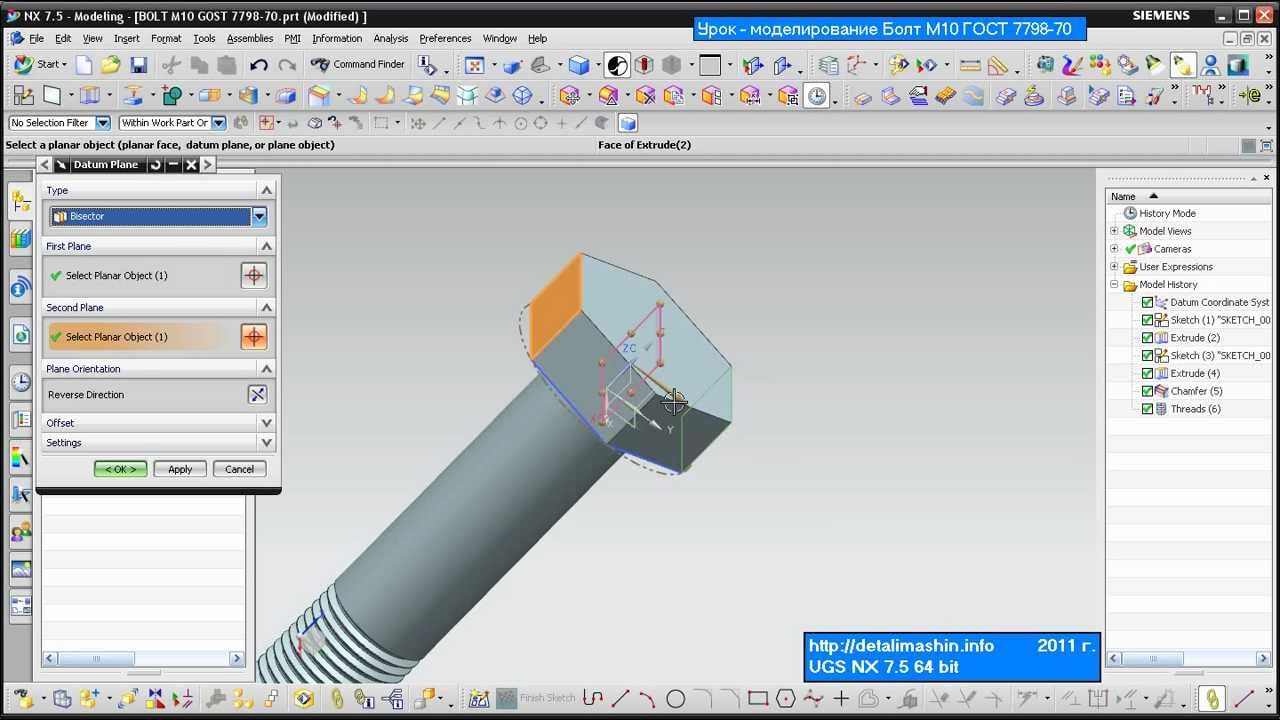Open the Preferences menu

(x=445, y=38)
